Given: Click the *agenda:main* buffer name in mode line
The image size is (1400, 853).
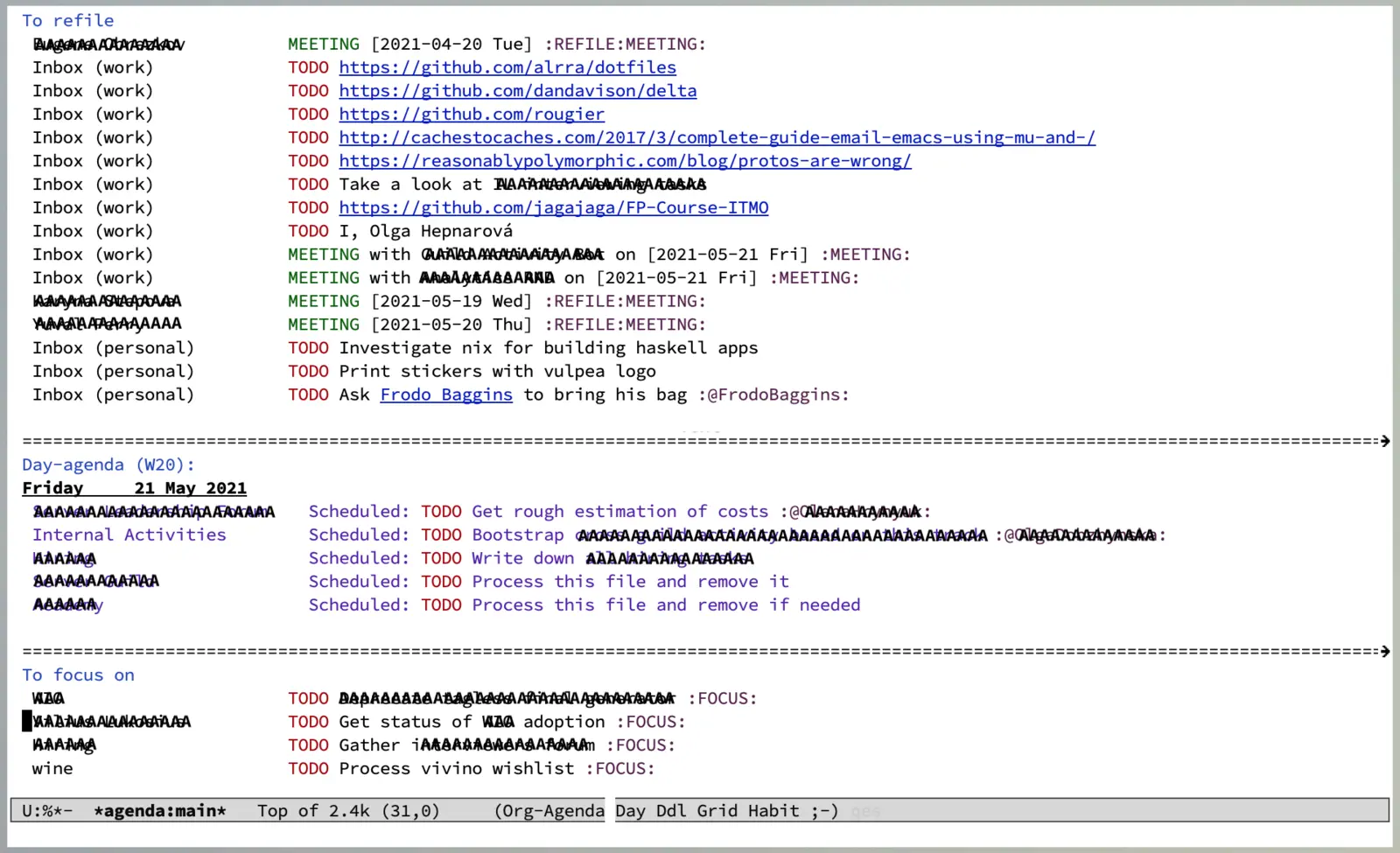Looking at the screenshot, I should tap(159, 811).
